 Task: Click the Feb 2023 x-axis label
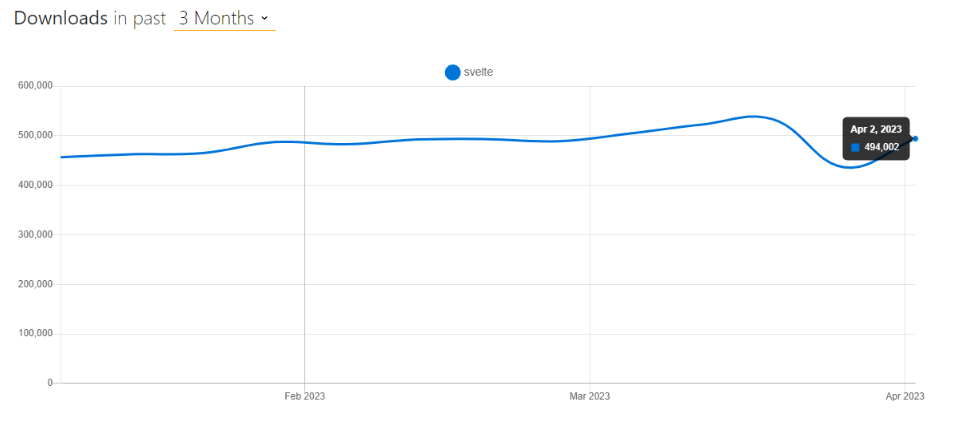click(x=304, y=397)
